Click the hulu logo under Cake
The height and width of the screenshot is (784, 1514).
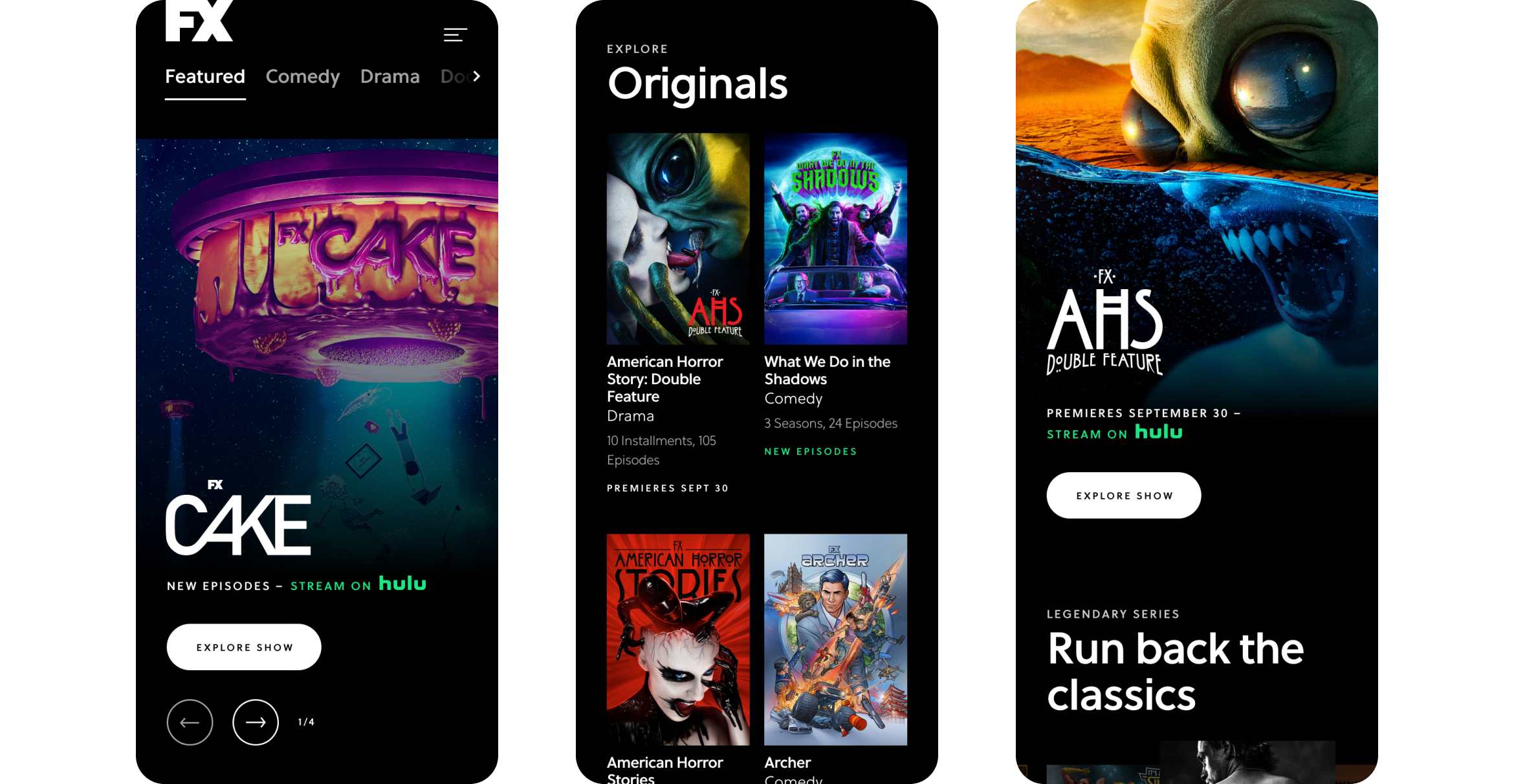click(x=402, y=583)
